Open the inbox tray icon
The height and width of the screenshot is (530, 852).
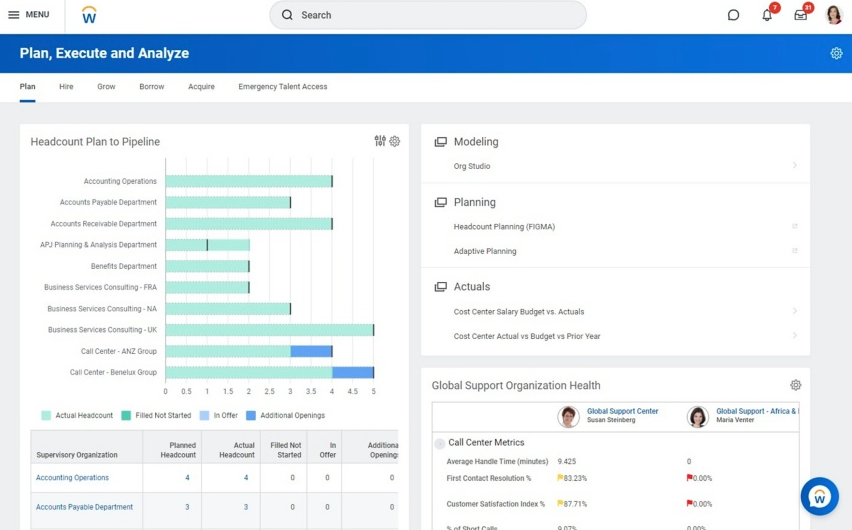tap(800, 15)
